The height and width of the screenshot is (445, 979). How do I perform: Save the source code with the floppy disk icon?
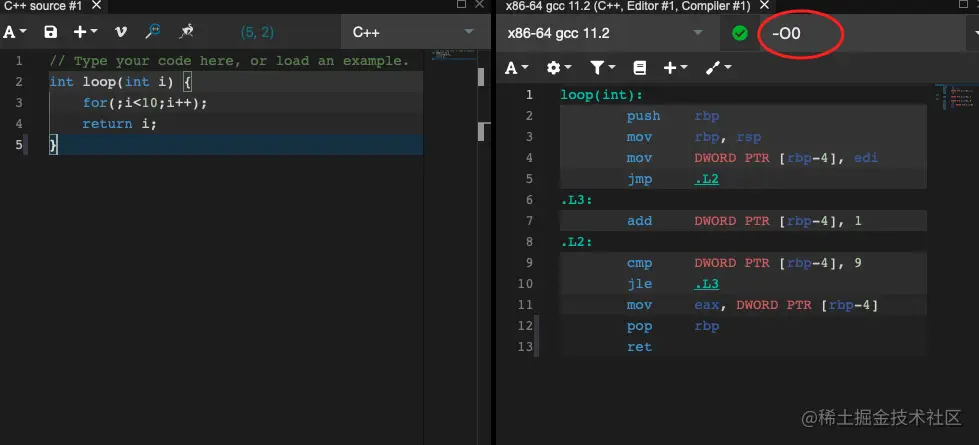point(51,32)
